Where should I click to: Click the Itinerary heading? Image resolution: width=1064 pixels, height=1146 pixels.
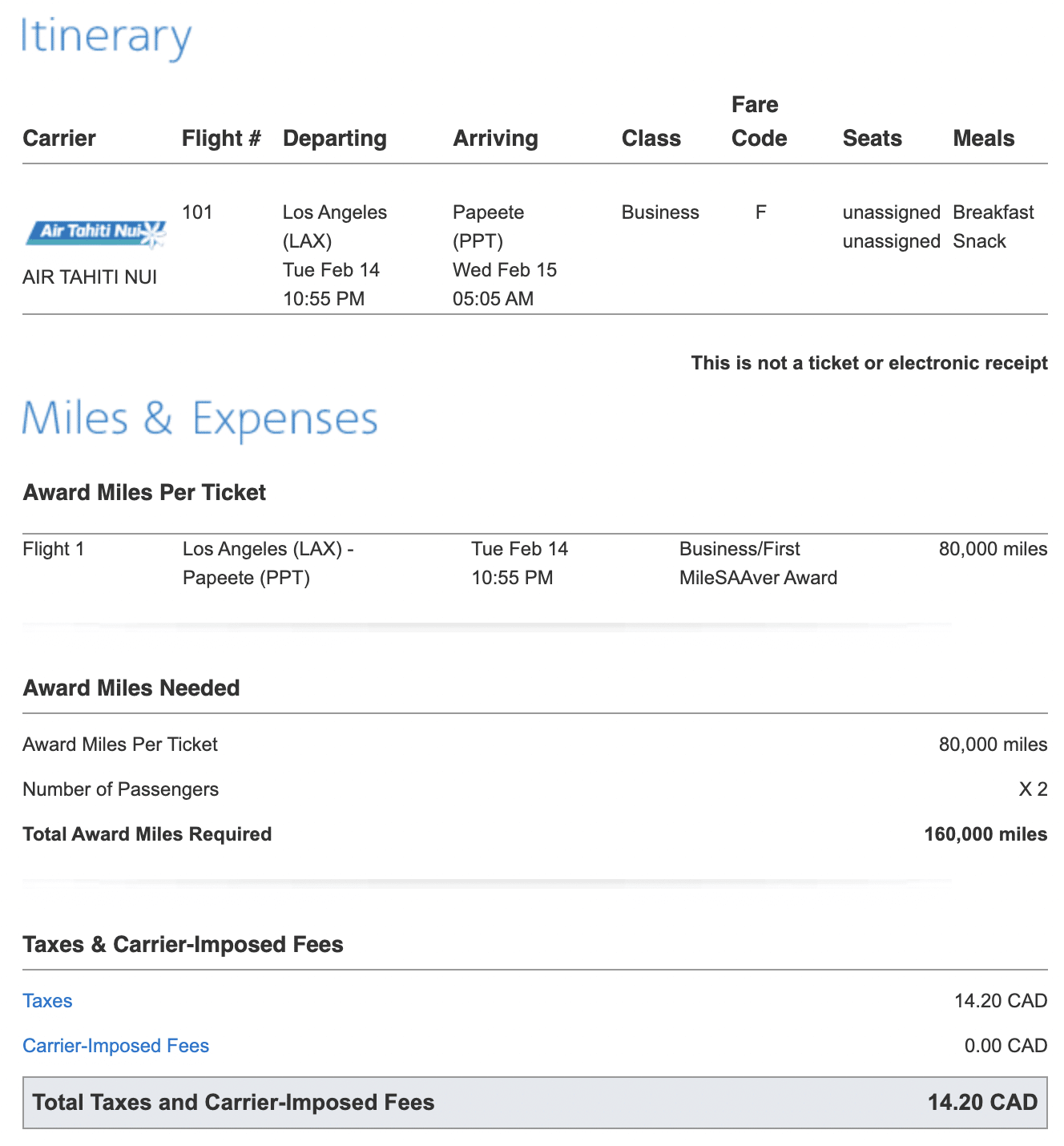(x=107, y=37)
